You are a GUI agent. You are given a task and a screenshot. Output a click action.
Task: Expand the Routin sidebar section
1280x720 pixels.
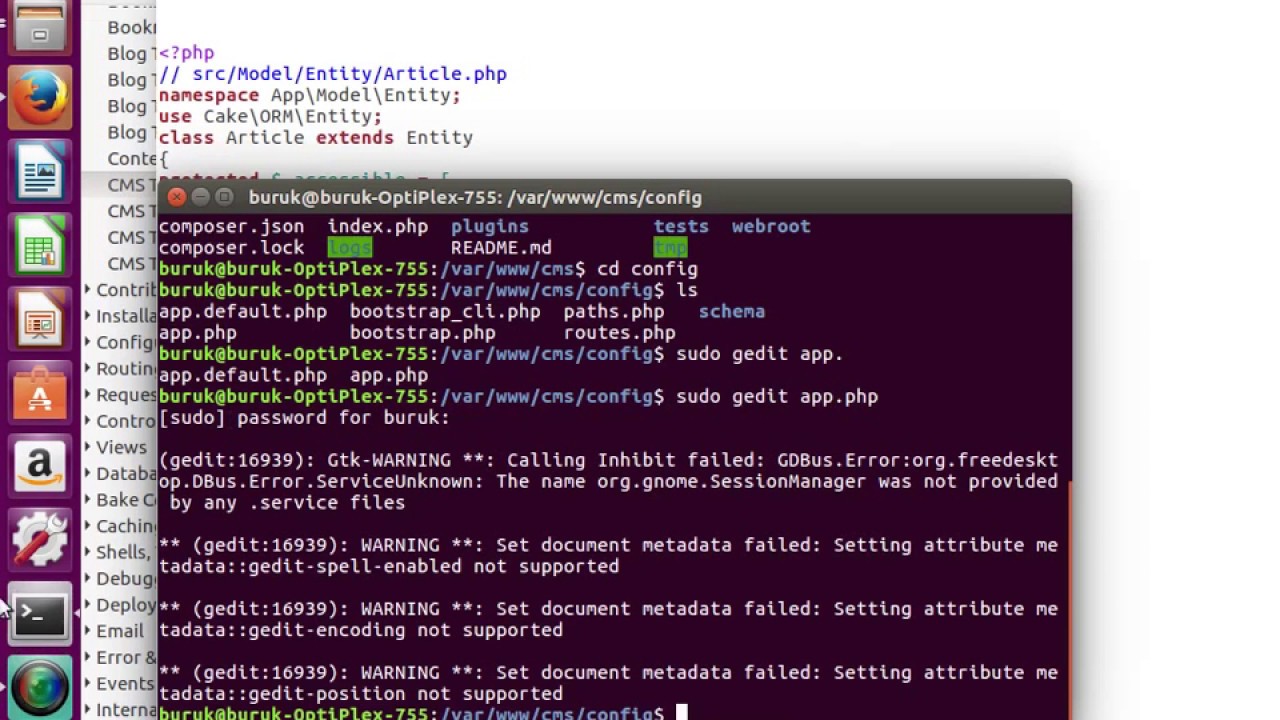(x=87, y=369)
